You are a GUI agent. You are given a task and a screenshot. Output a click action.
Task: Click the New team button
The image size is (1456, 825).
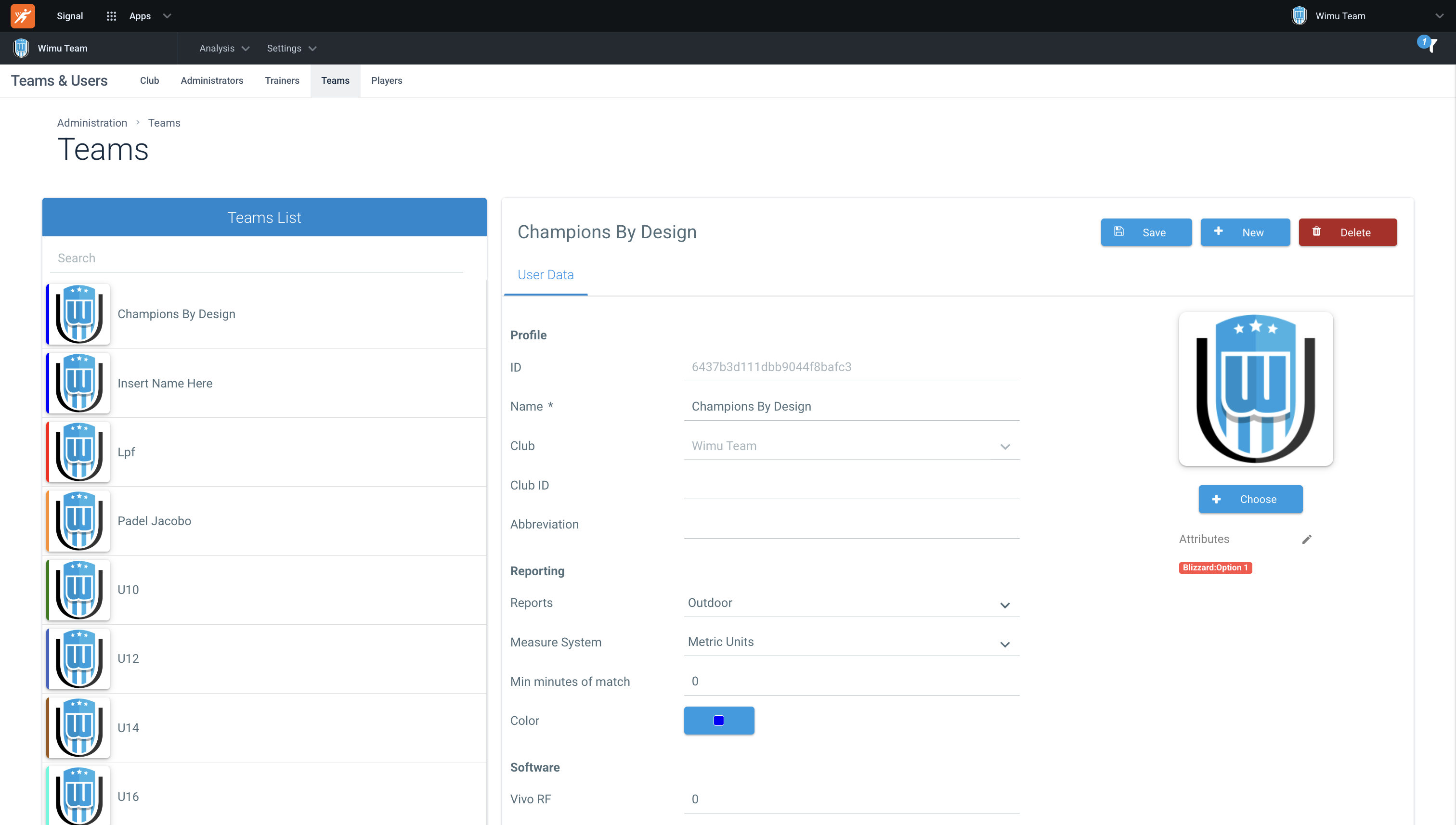[x=1245, y=232]
